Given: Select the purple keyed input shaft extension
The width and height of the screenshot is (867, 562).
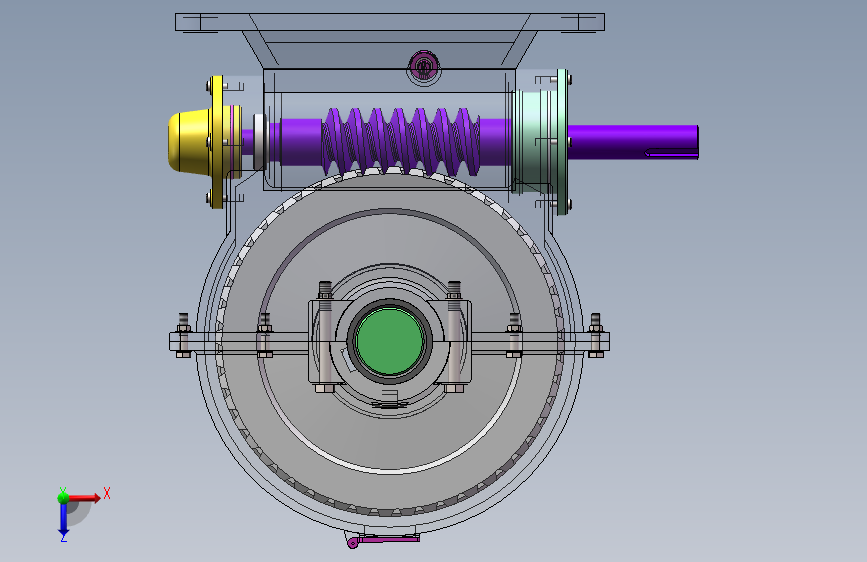Looking at the screenshot, I should coord(634,142).
